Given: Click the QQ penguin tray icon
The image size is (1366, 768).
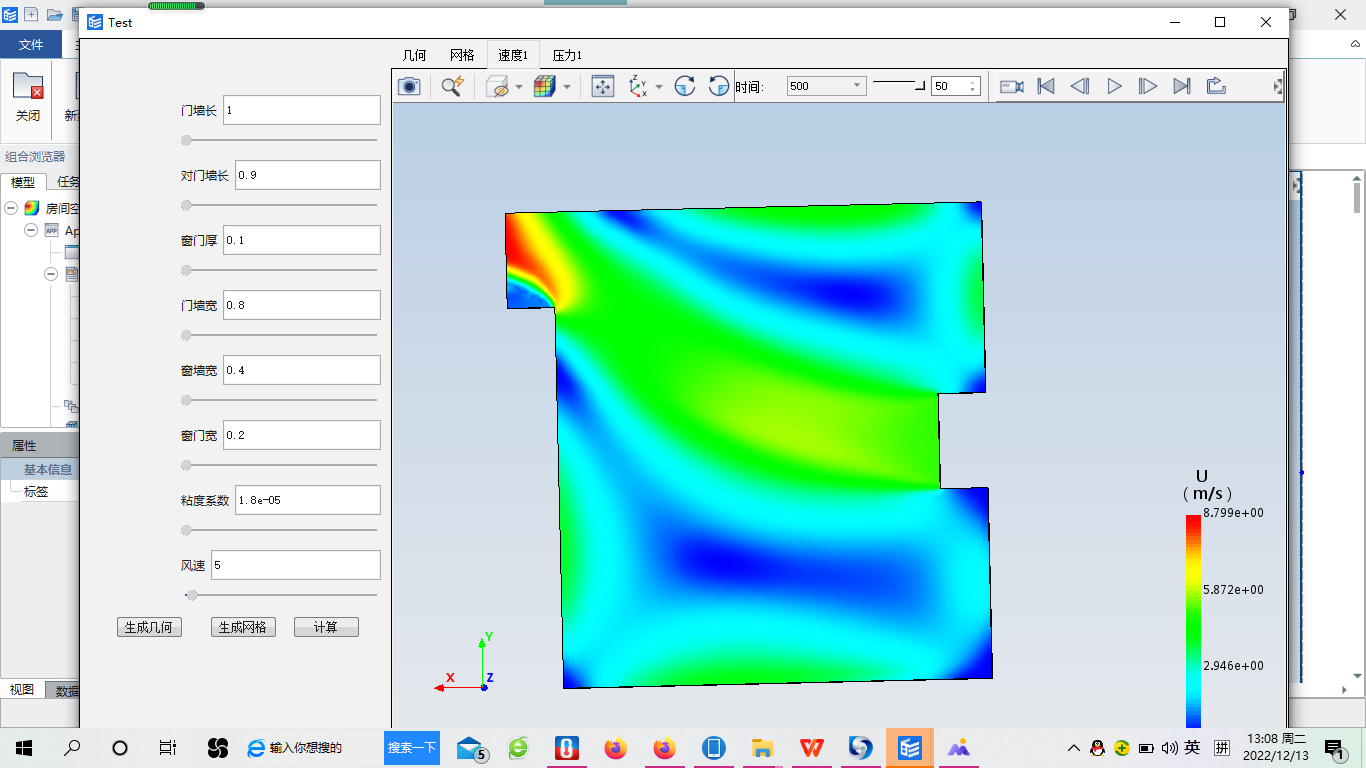Looking at the screenshot, I should pyautogui.click(x=1097, y=747).
